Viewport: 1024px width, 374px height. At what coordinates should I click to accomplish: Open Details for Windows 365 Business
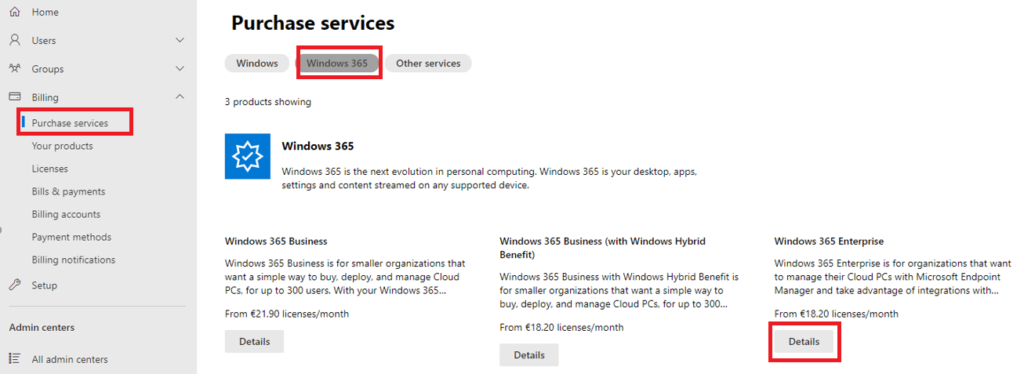[254, 341]
